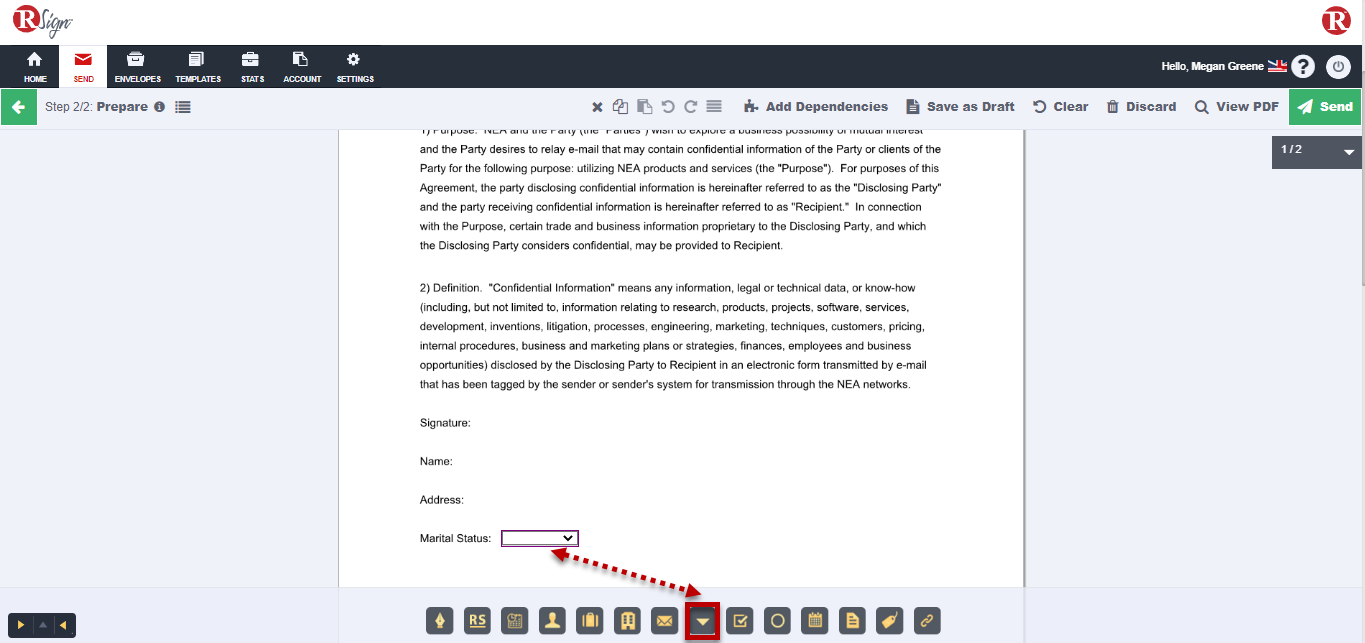
Task: Select the highlighted Dropdown control icon
Action: coord(703,622)
